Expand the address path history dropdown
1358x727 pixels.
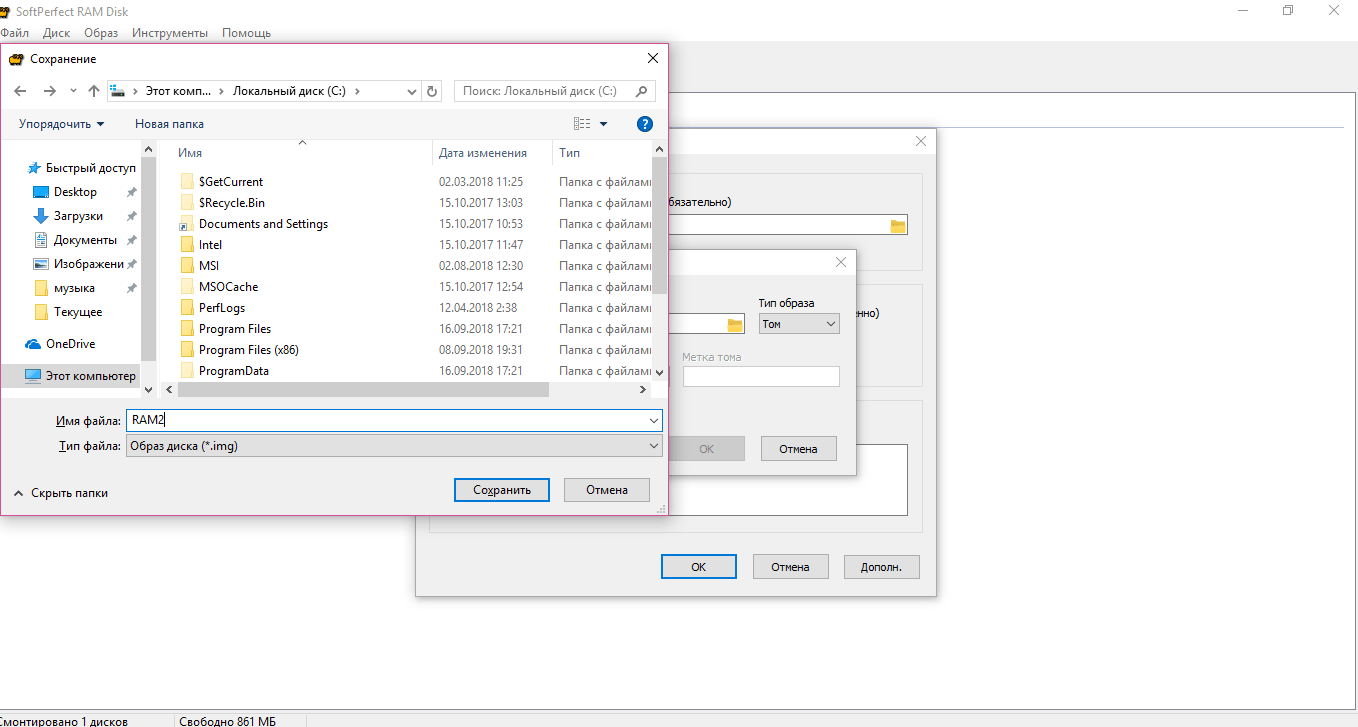coord(412,91)
